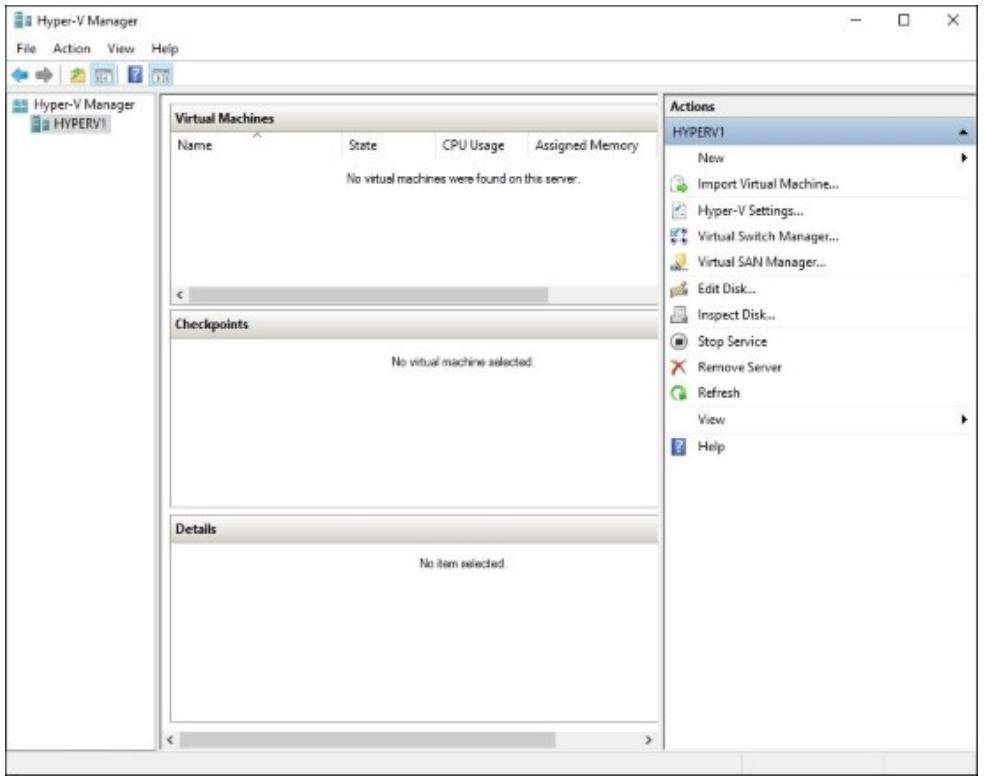Click the green Refresh icon
The height and width of the screenshot is (780, 984).
click(x=679, y=393)
